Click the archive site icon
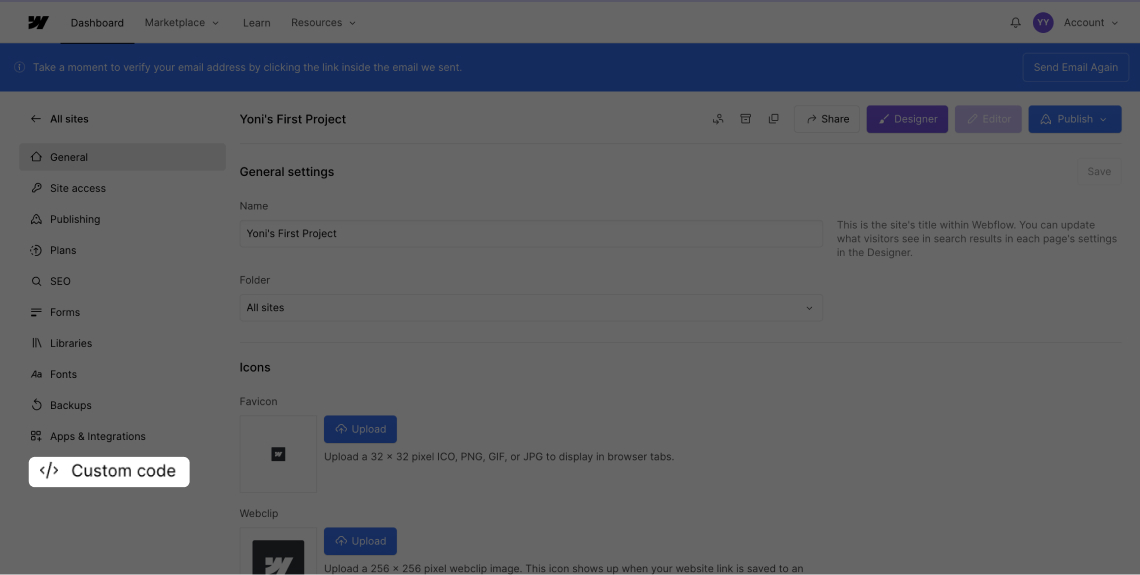 [x=745, y=119]
